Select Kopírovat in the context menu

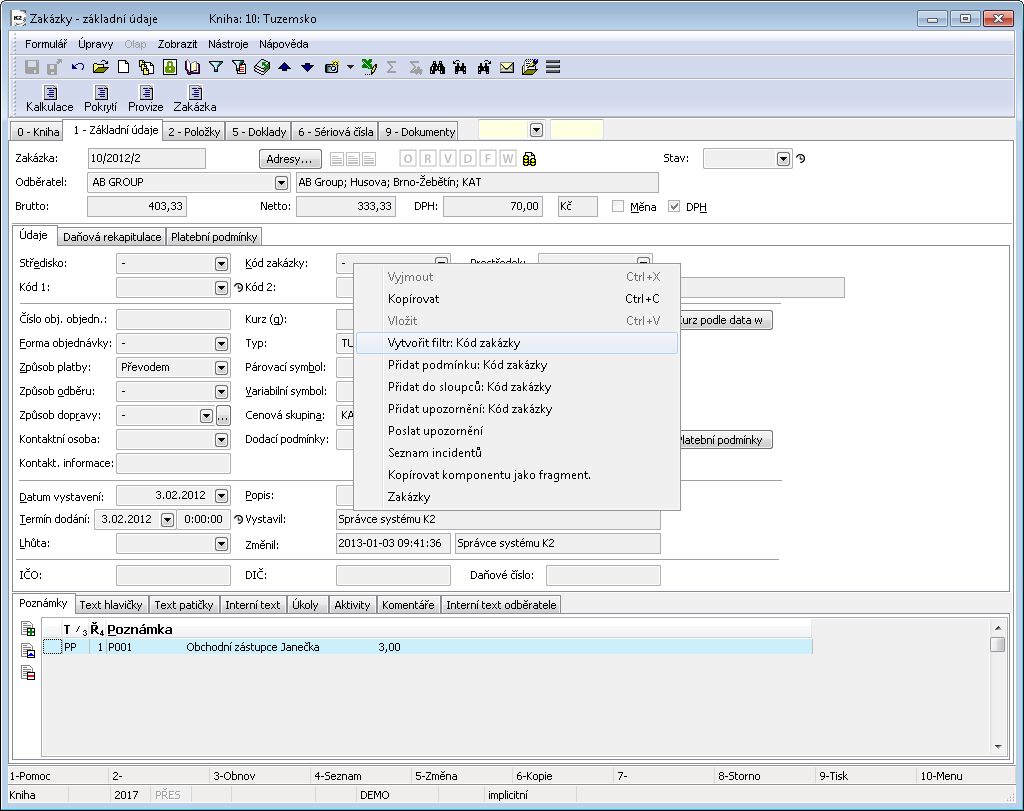[413, 299]
